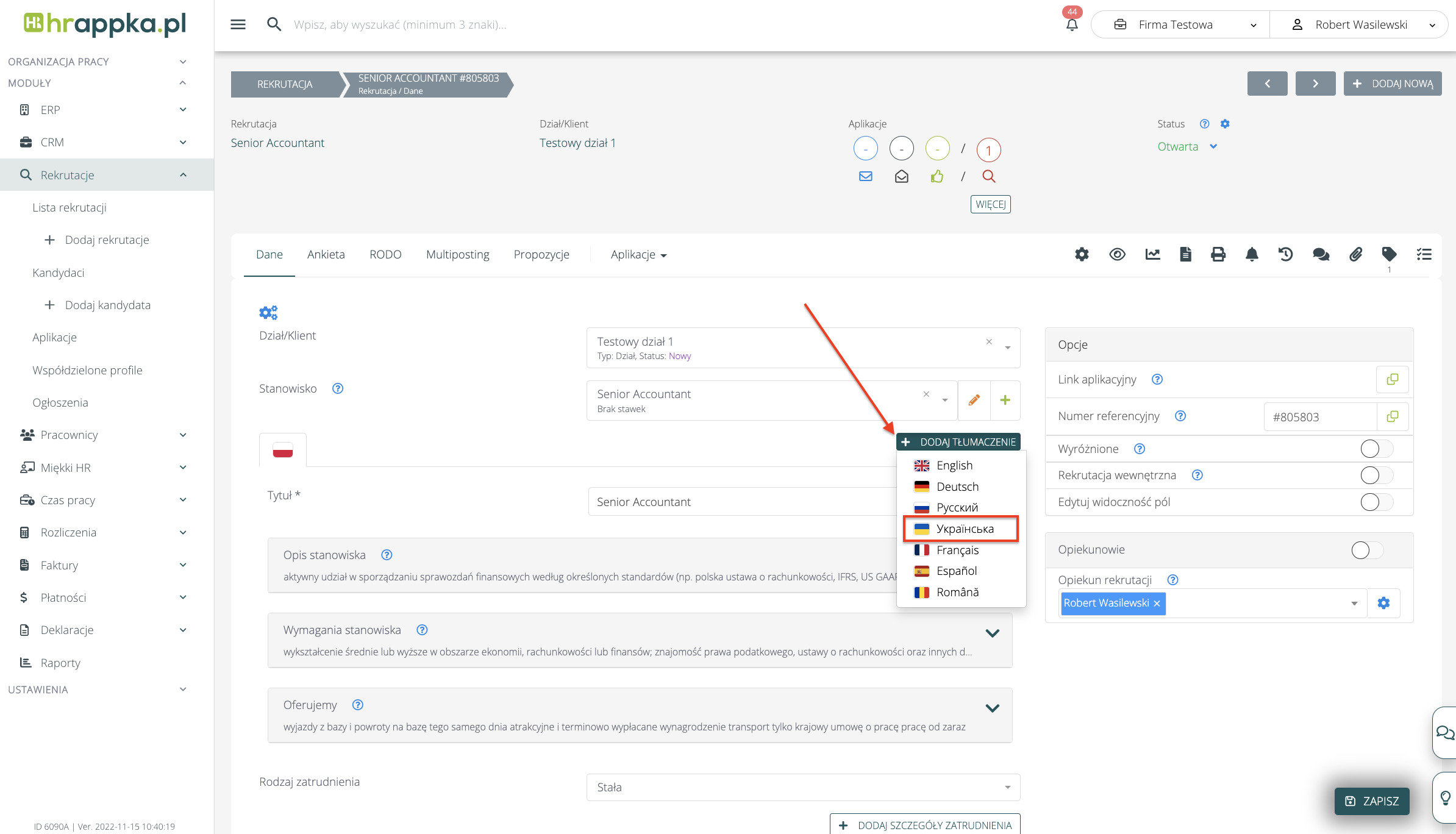Enable Rekrutacja wewnętrzna switch
The image size is (1456, 834).
click(x=1376, y=475)
